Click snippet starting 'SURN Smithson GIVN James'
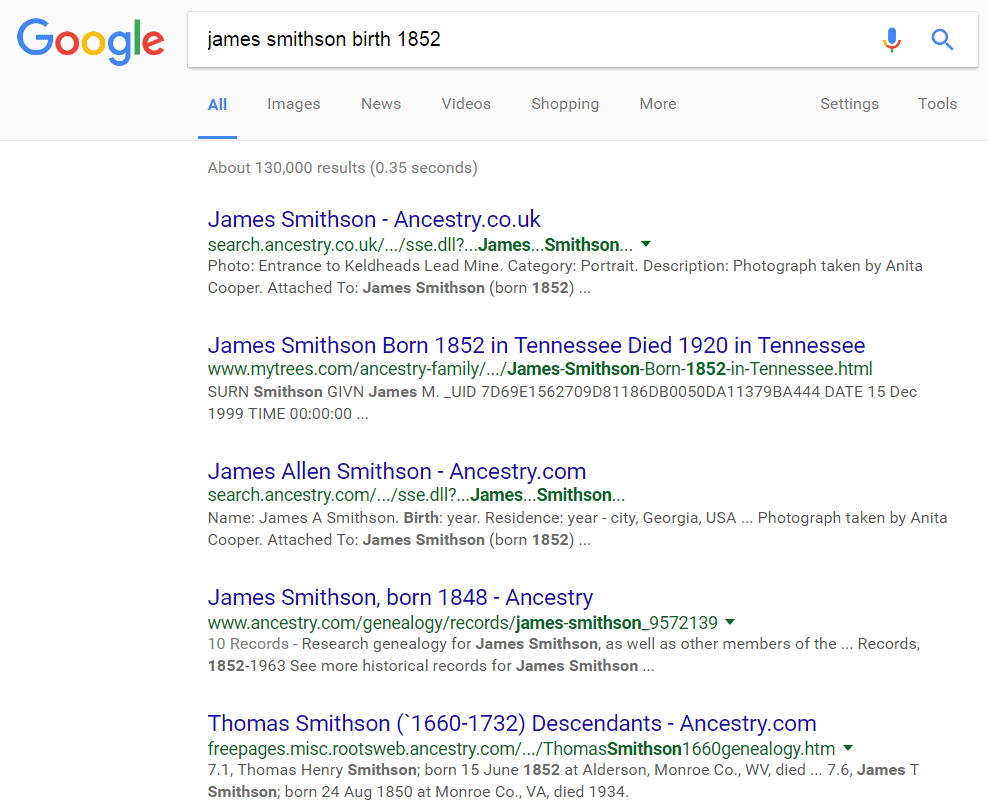This screenshot has width=988, height=812. click(562, 403)
